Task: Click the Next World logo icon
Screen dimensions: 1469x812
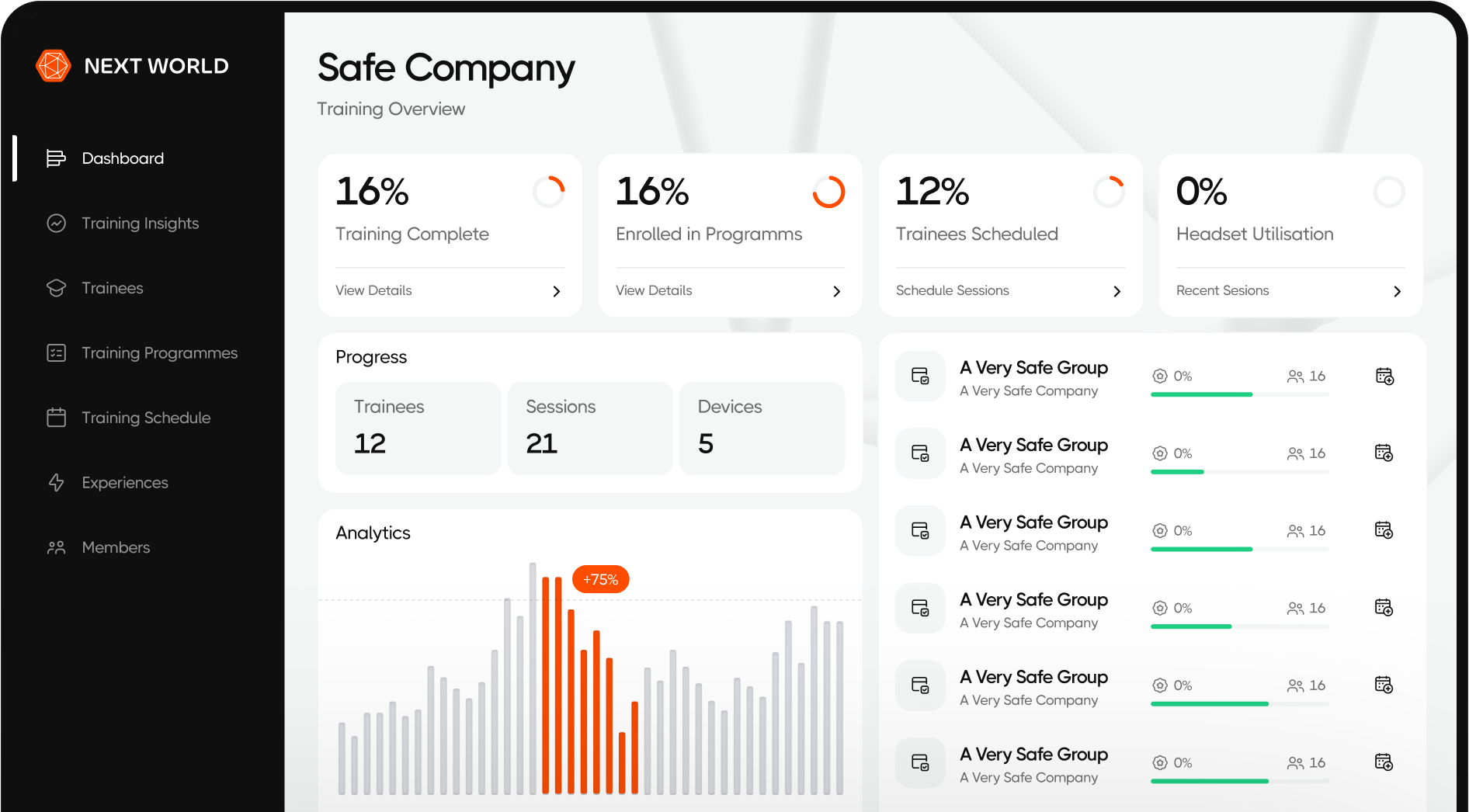Action: coord(53,65)
